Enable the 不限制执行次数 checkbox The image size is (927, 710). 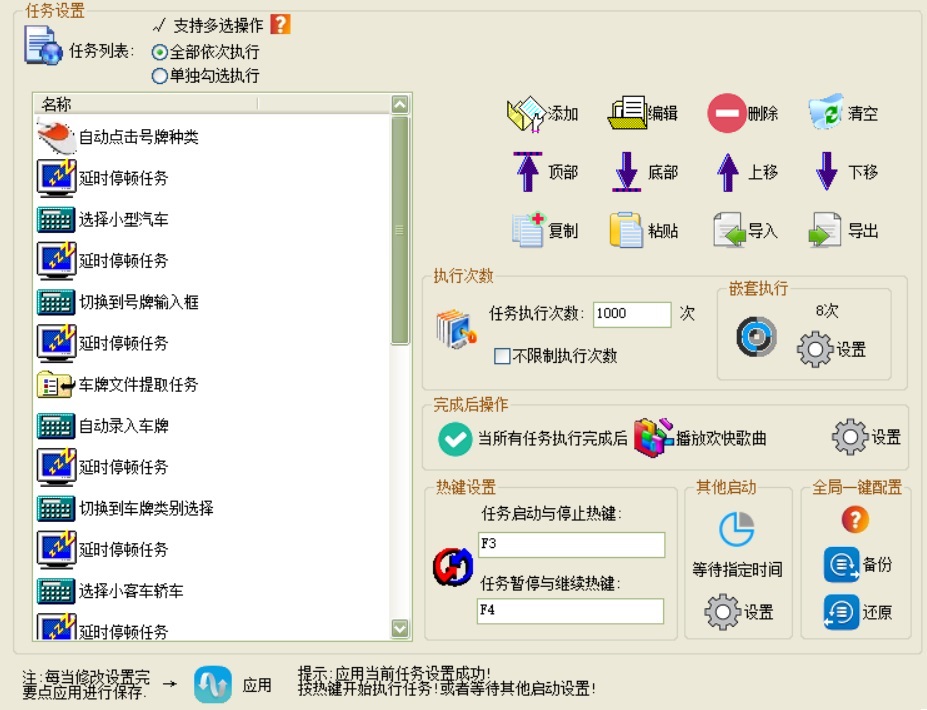(502, 356)
